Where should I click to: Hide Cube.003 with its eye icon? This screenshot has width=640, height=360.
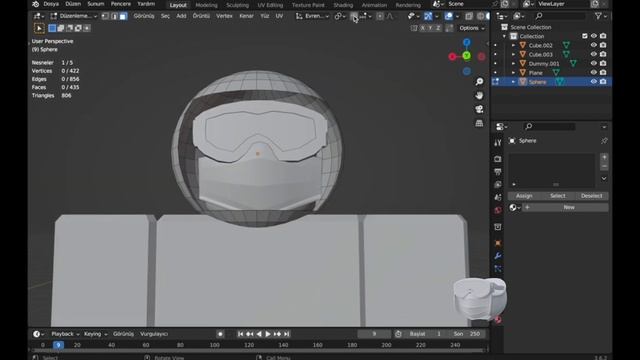click(x=594, y=54)
